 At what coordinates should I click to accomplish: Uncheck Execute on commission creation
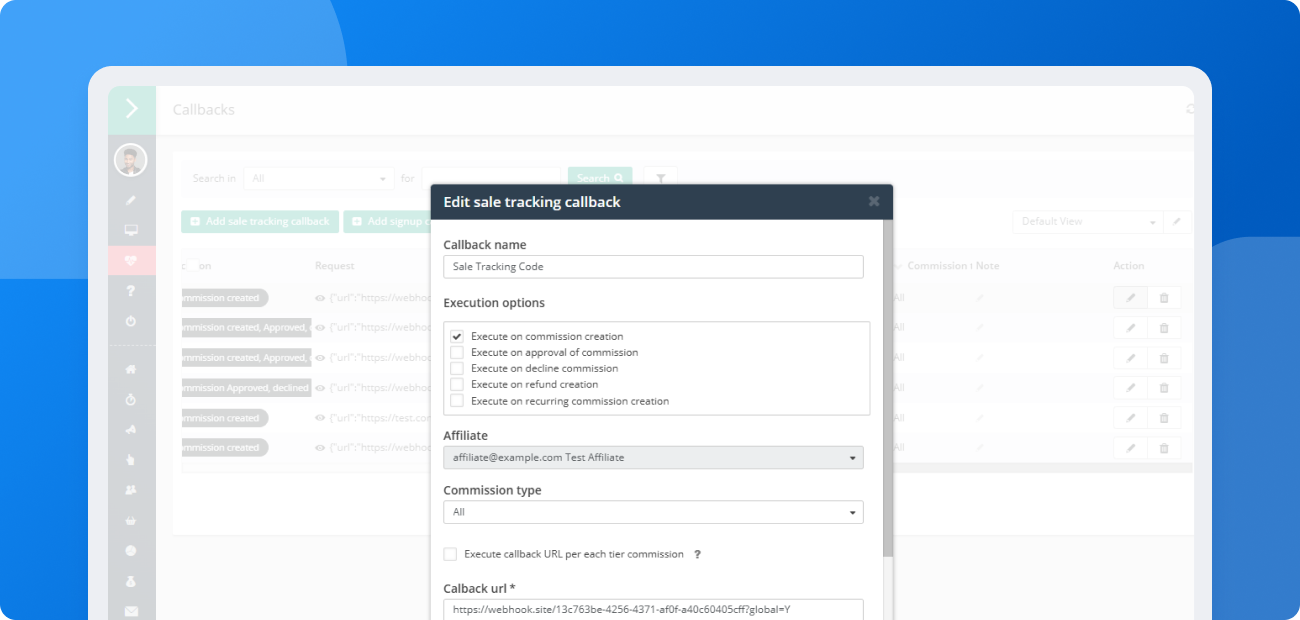(x=456, y=336)
